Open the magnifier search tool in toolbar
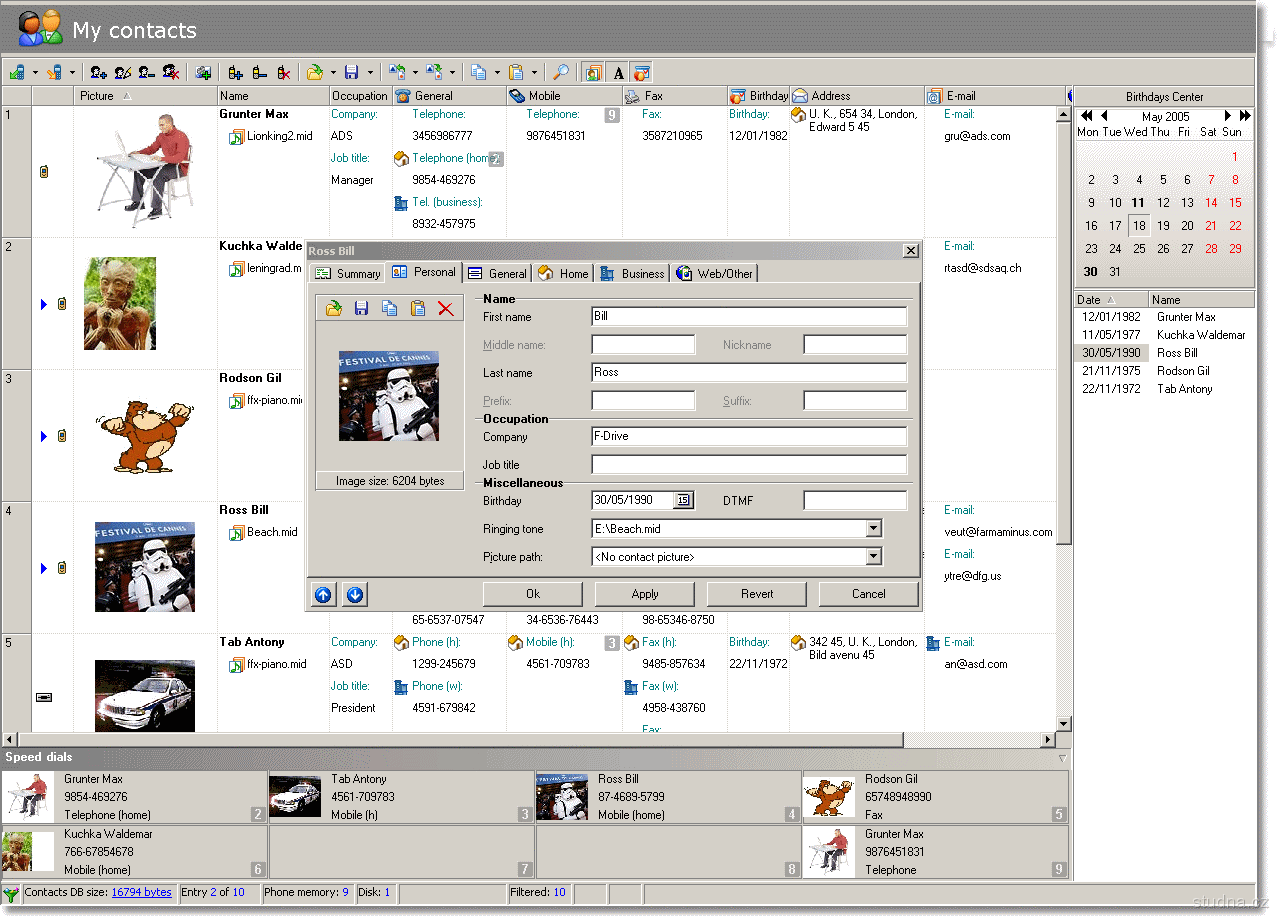 [561, 72]
